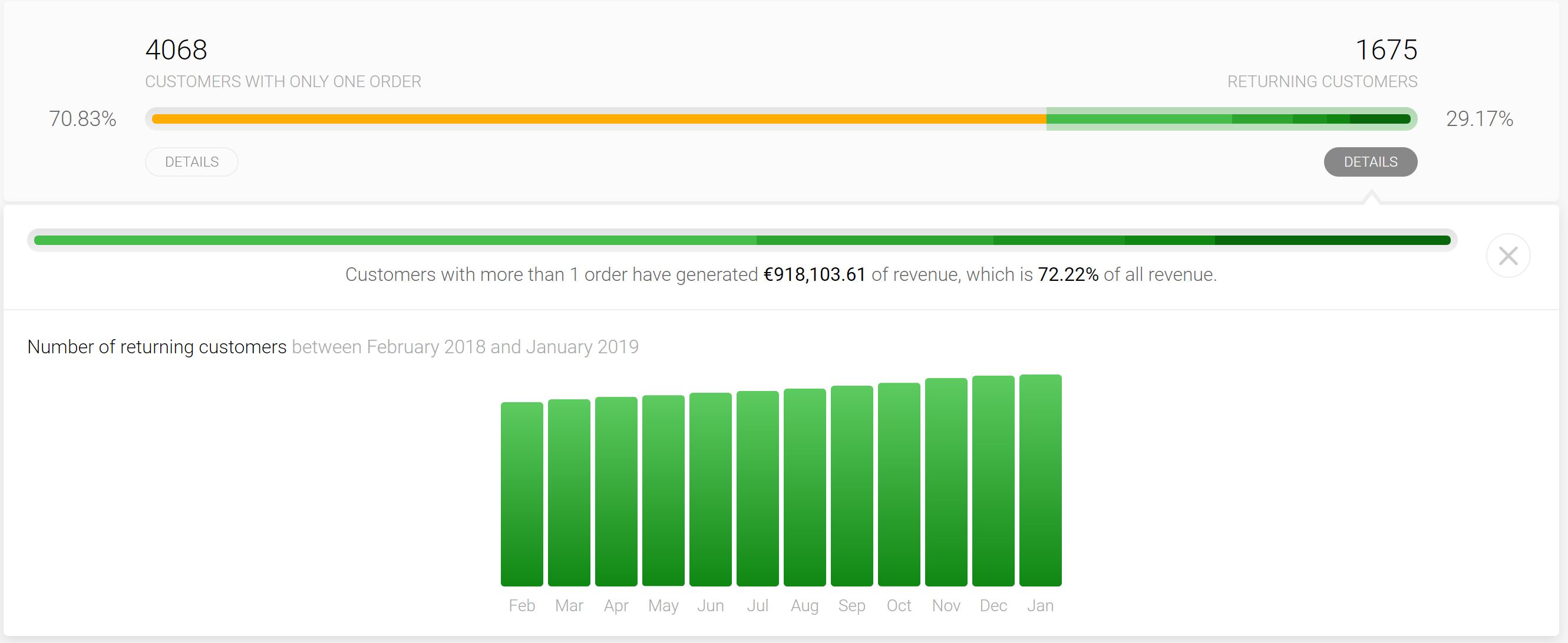Viewport: 1568px width, 643px height.
Task: Select the Nov bar in the chart
Action: coord(946,482)
